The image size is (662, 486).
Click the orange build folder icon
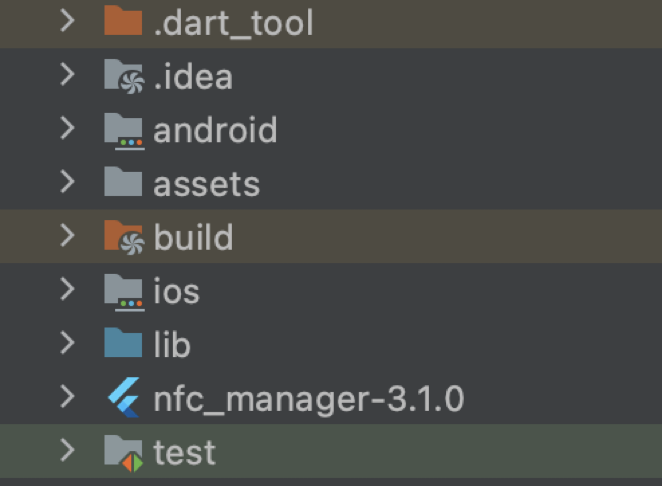point(123,238)
